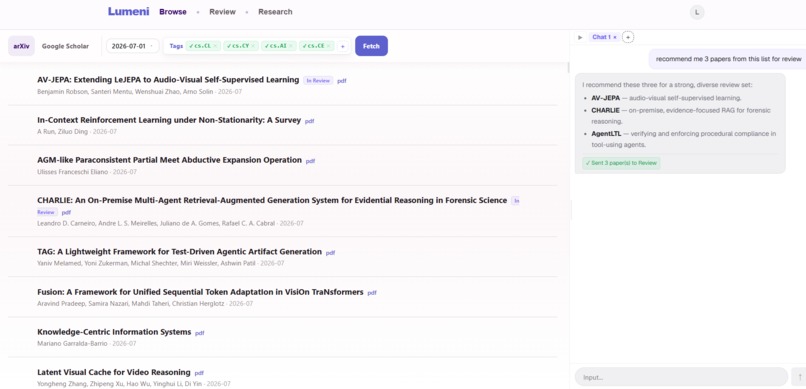Remove the cs.CY tag
Image resolution: width=806 pixels, height=389 pixels.
[x=253, y=46]
